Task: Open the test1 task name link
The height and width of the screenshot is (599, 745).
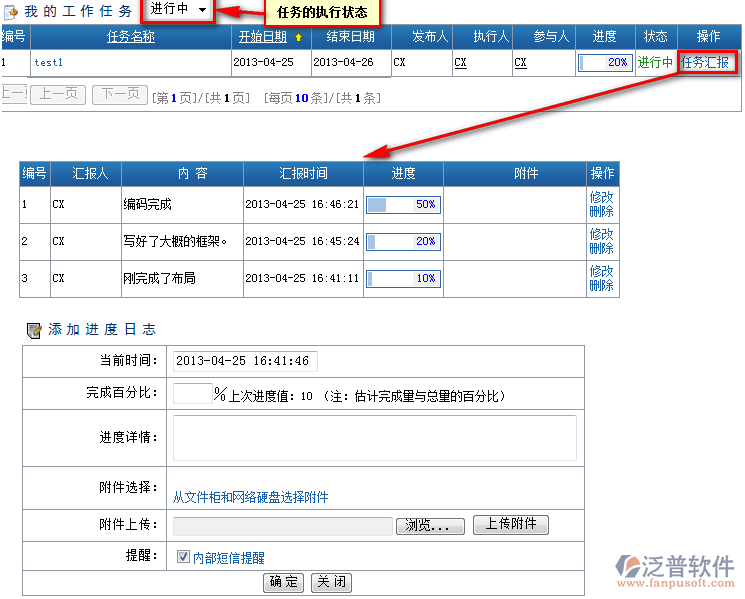Action: (x=48, y=62)
